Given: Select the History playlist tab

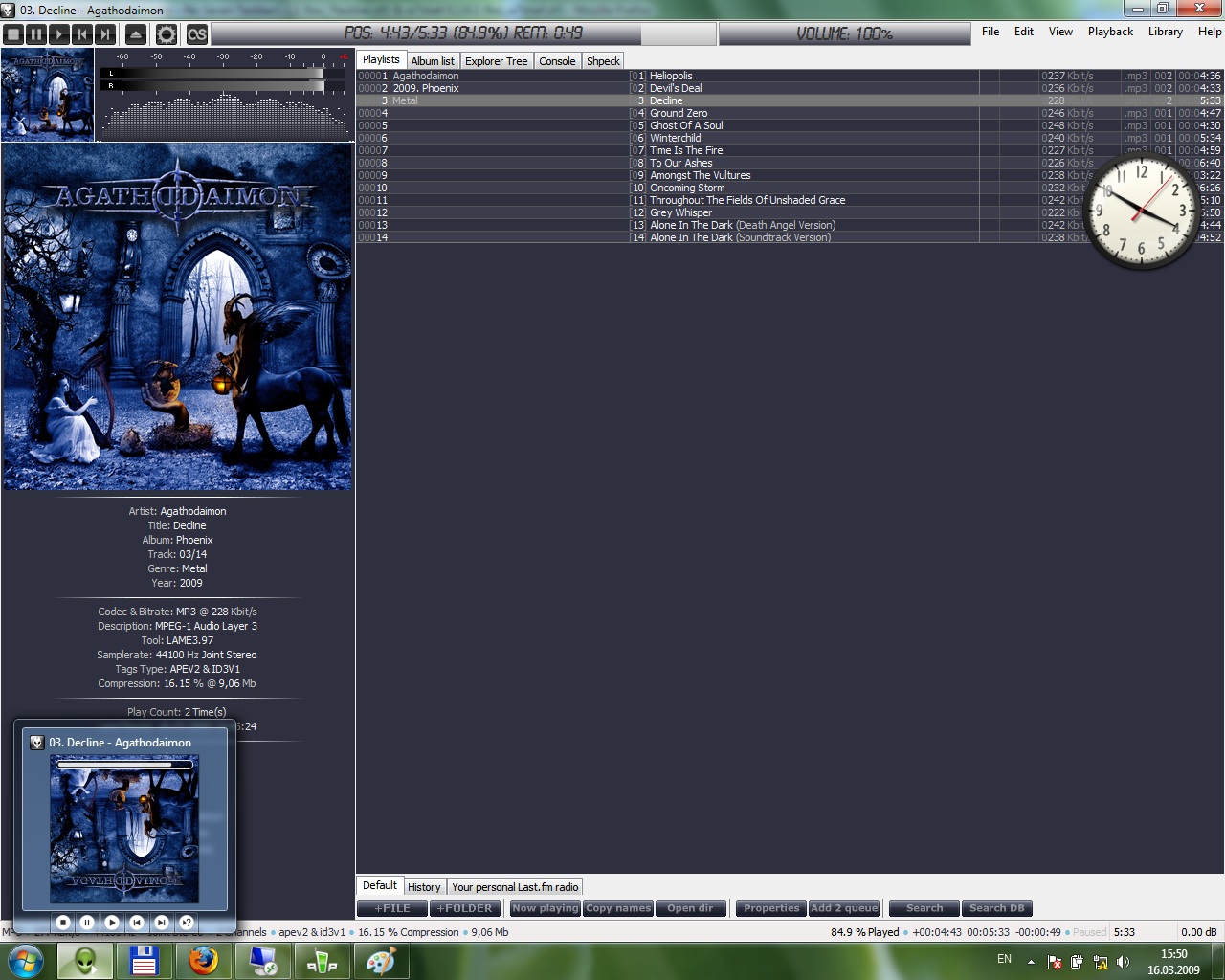Looking at the screenshot, I should click(424, 887).
